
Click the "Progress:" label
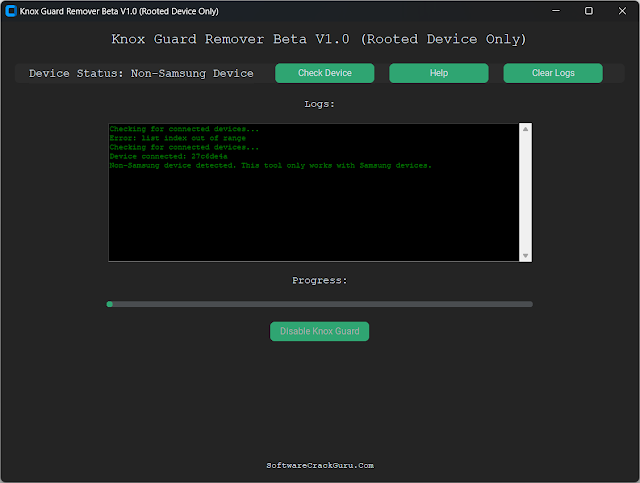click(320, 280)
